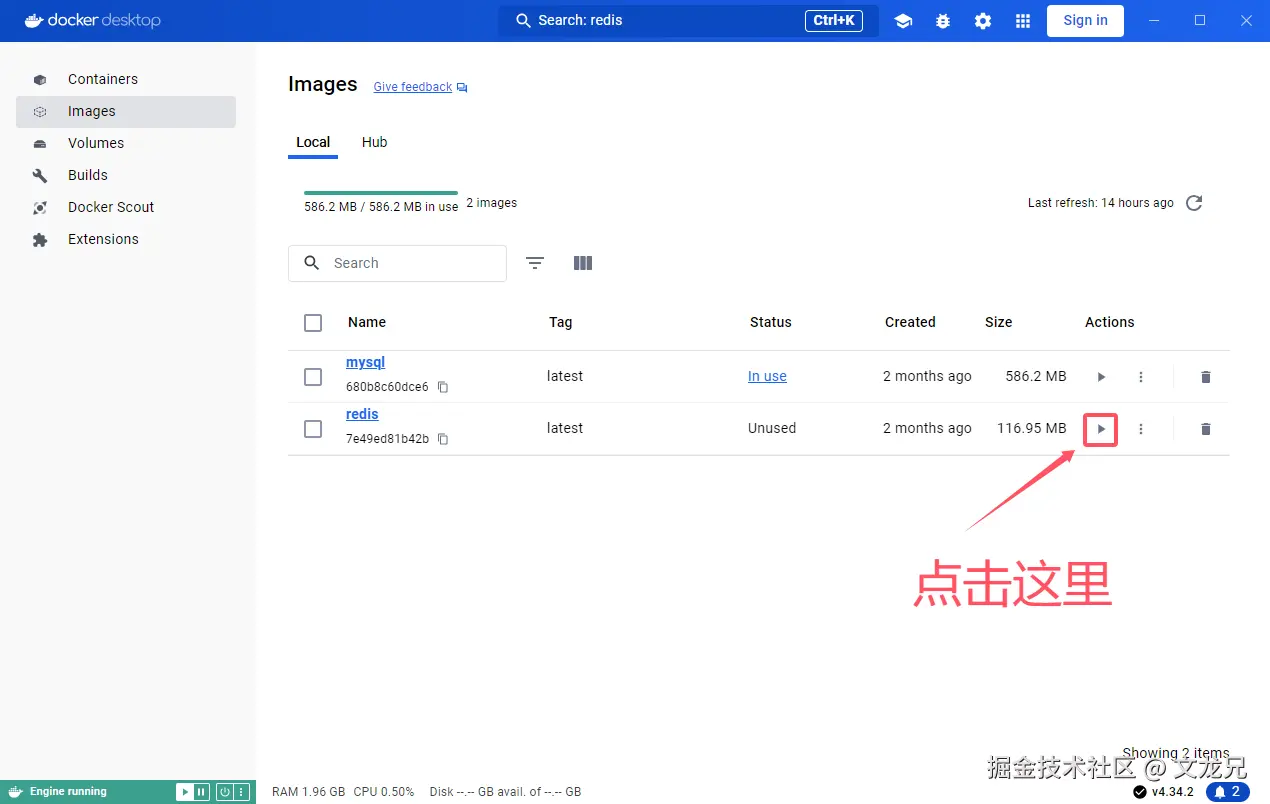Sort by the Name column header
The image size is (1270, 804).
pos(367,322)
